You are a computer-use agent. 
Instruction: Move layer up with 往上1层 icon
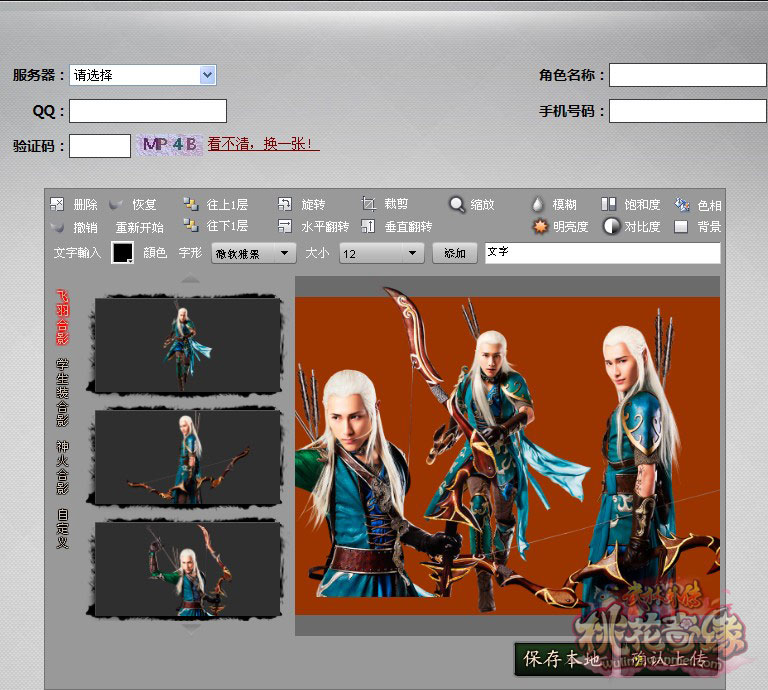point(191,204)
